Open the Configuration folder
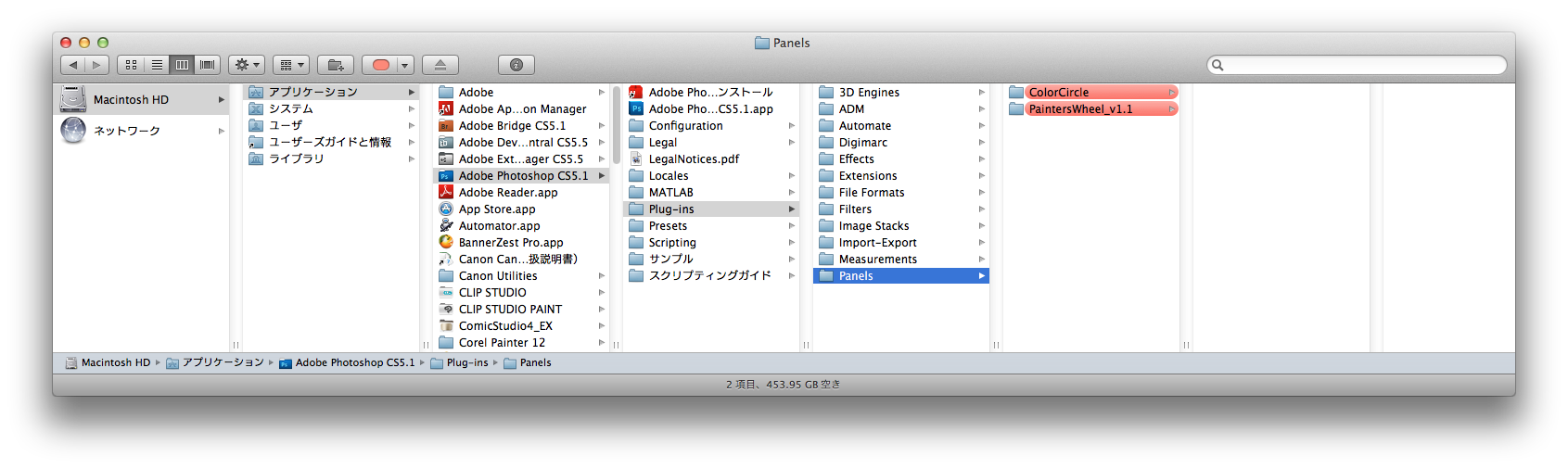The width and height of the screenshot is (1568, 469). coord(711,125)
